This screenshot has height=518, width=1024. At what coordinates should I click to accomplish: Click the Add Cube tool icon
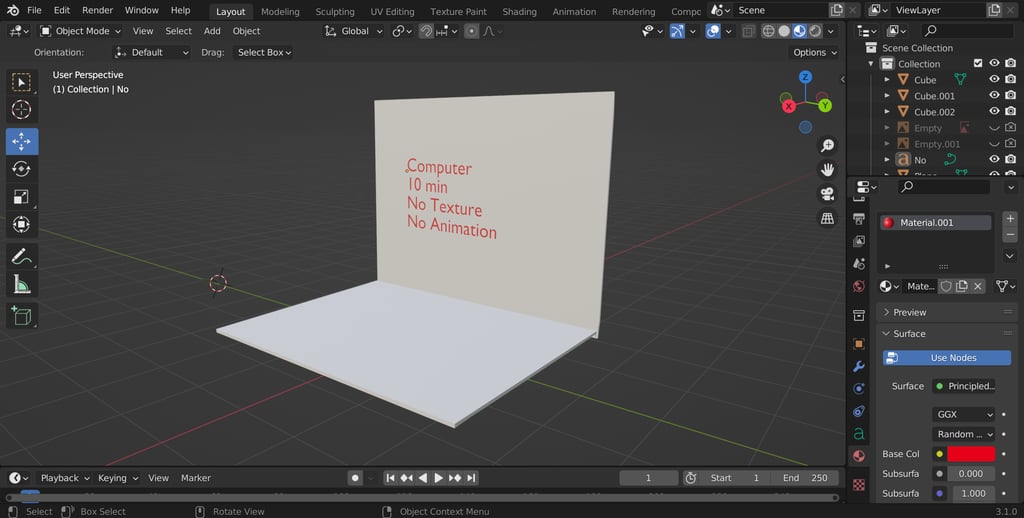coord(21,316)
